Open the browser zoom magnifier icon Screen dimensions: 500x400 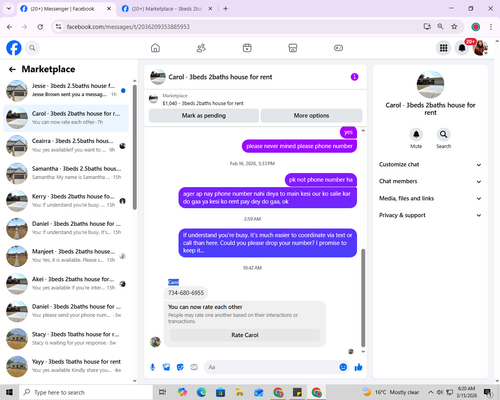(440, 26)
